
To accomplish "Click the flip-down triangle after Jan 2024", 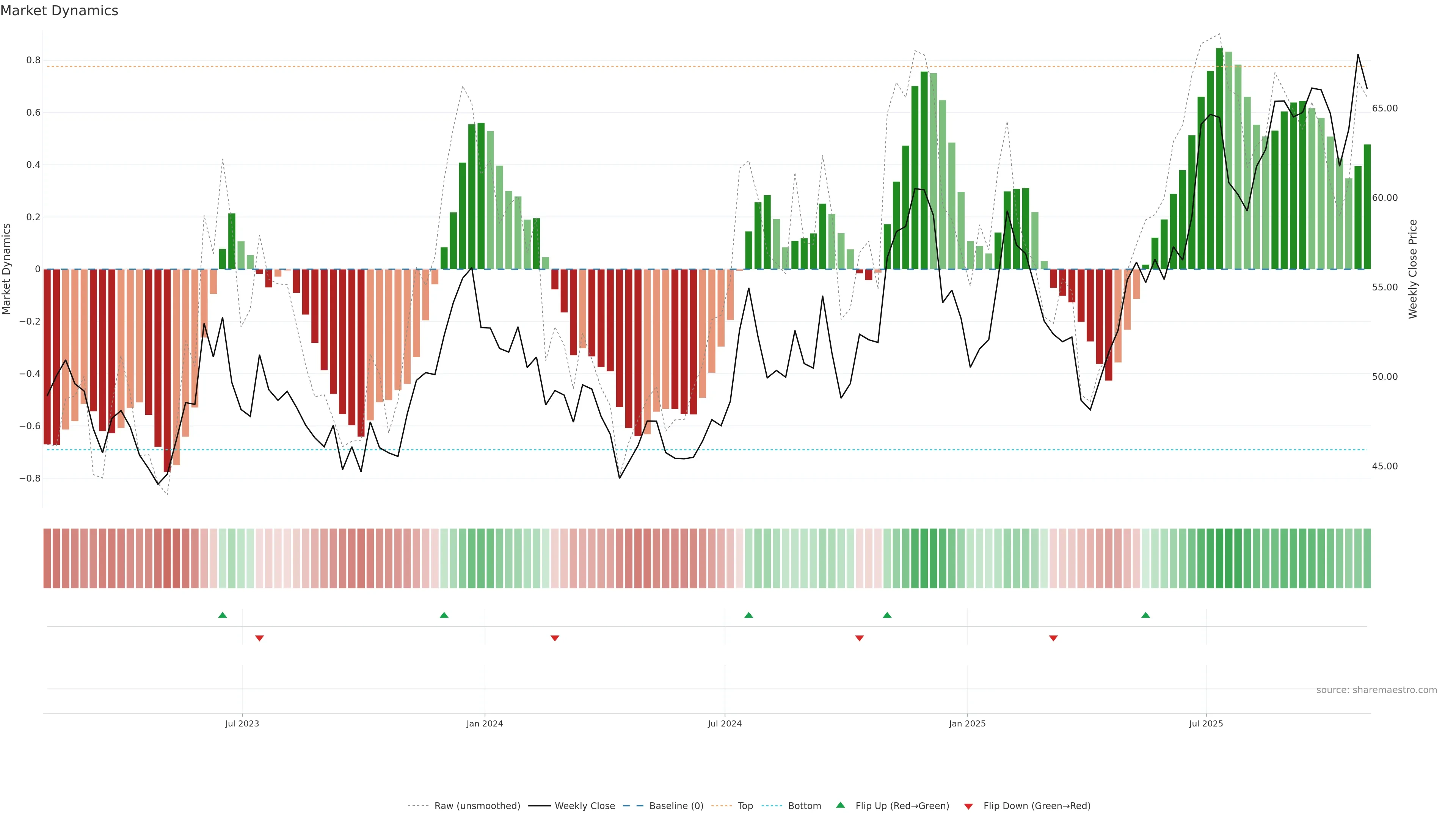I will pyautogui.click(x=554, y=638).
